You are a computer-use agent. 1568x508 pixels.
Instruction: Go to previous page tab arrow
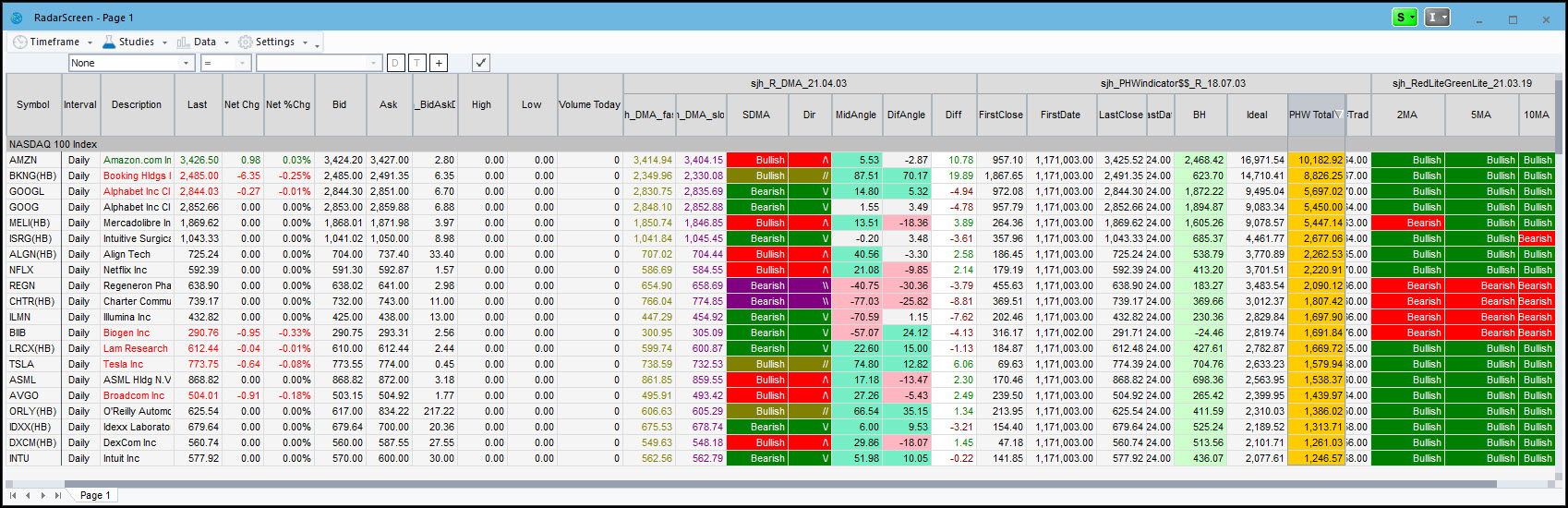click(x=28, y=495)
